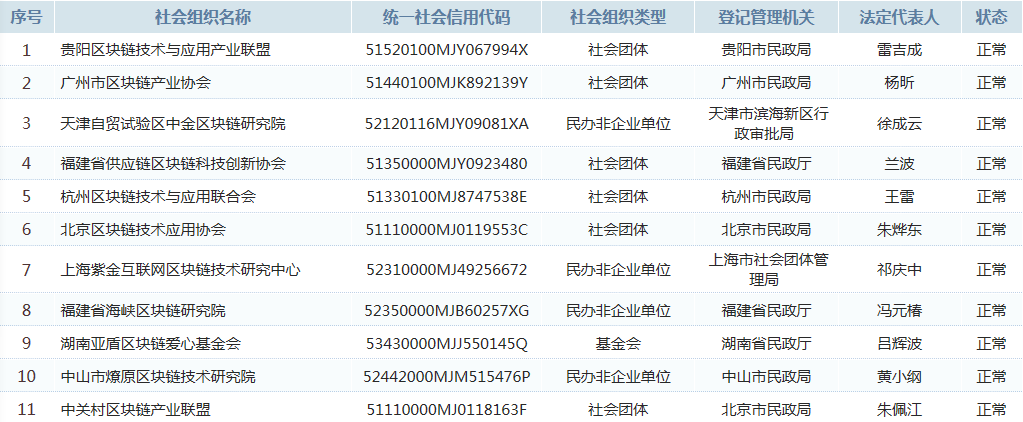Select credit code 52120116MJY09081XA

[447, 123]
